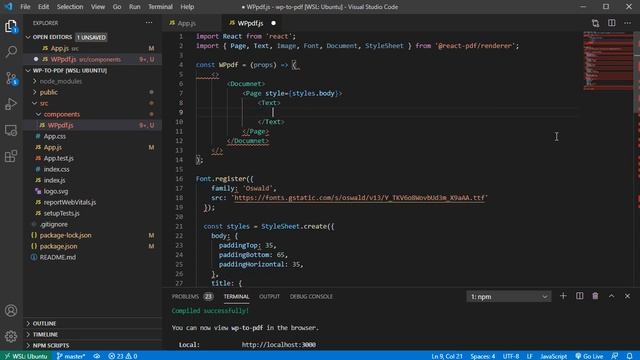Click Go Live in status bar

tap(589, 356)
